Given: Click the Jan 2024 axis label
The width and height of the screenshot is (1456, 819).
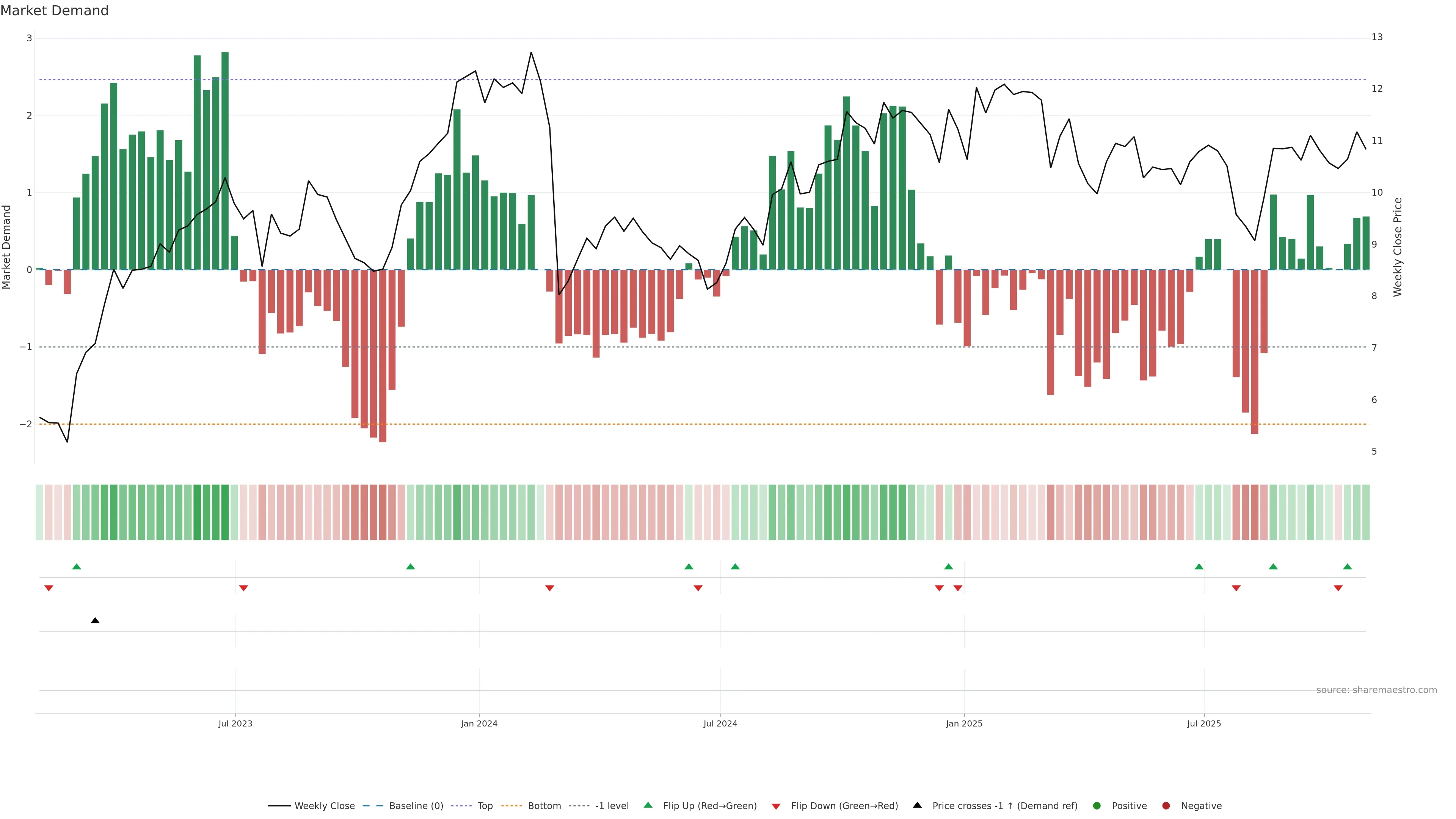Looking at the screenshot, I should pyautogui.click(x=479, y=723).
